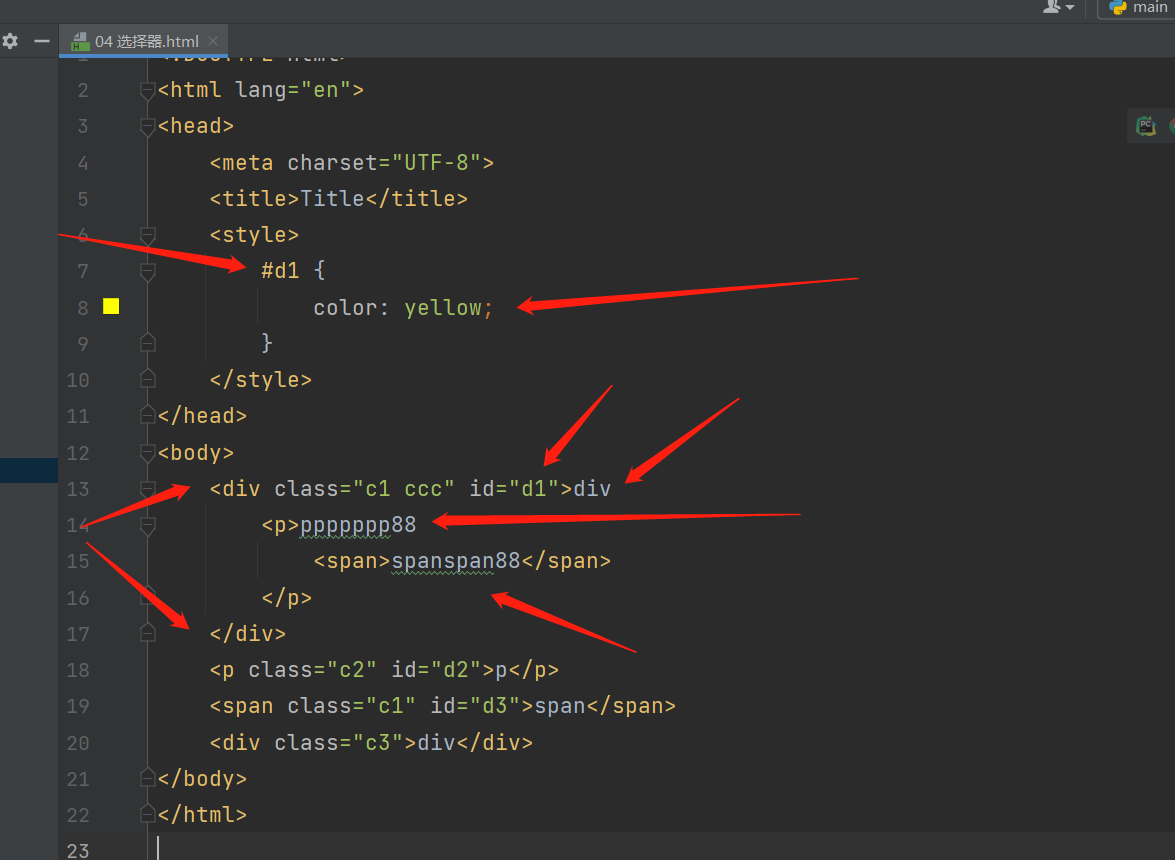Click line number 5 in gutter

click(x=82, y=199)
